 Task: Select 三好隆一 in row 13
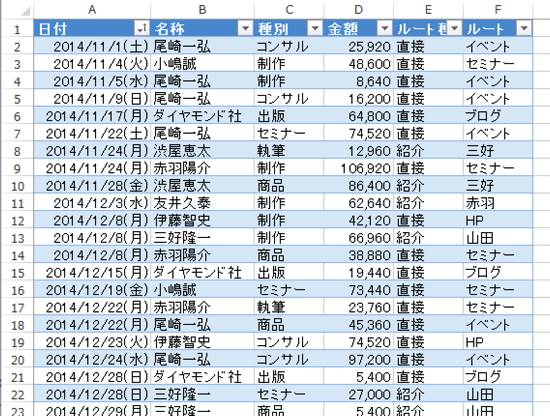(203, 237)
